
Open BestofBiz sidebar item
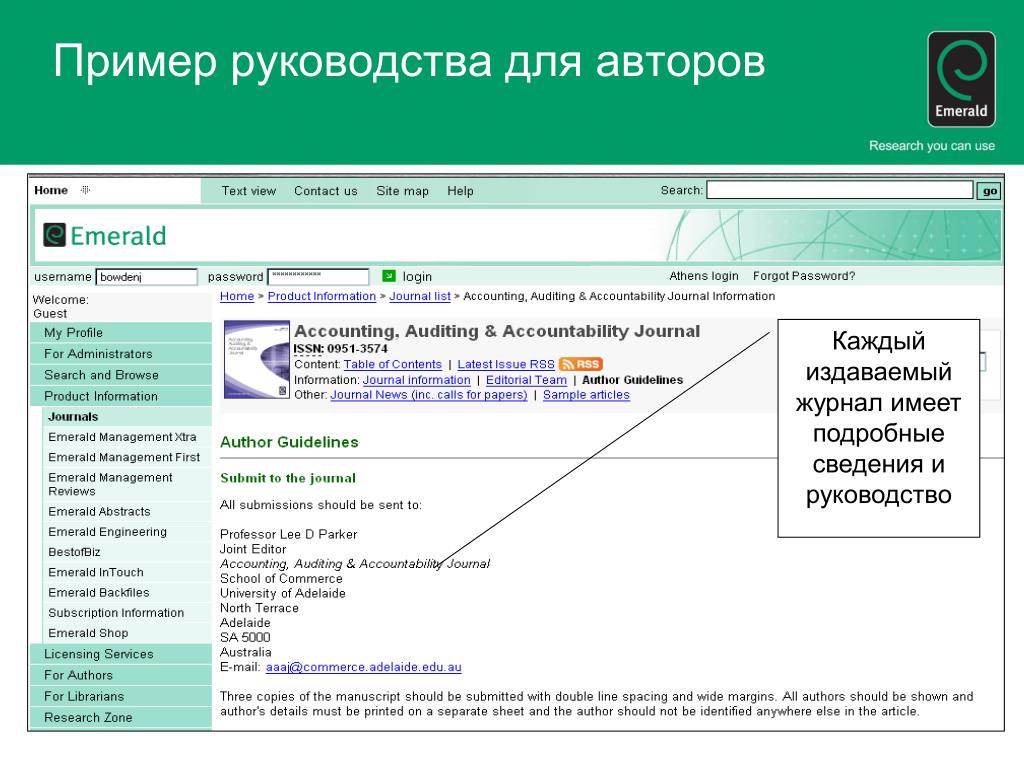click(x=127, y=552)
